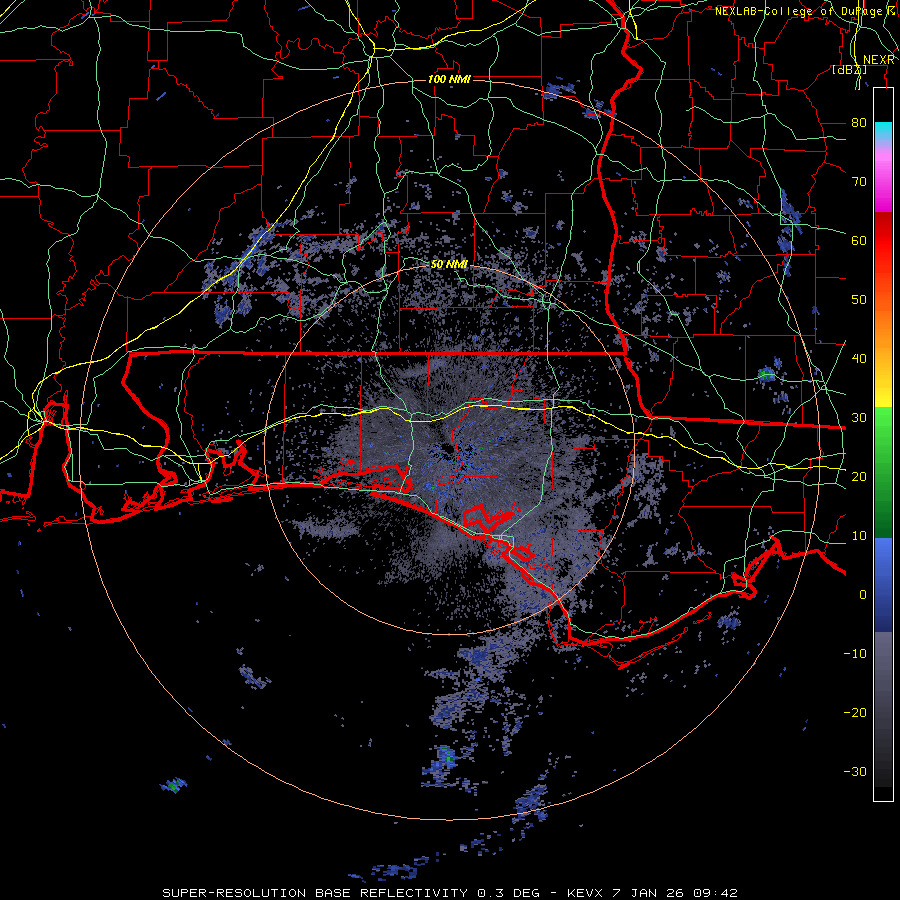Screen dimensions: 900x900
Task: Click the magenta segment of the color scale
Action: click(x=883, y=183)
